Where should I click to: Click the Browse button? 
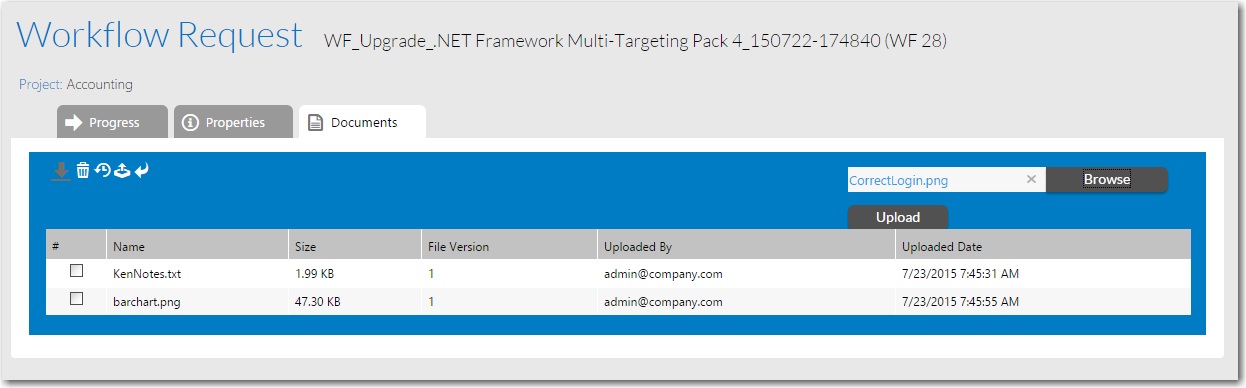coord(1107,180)
